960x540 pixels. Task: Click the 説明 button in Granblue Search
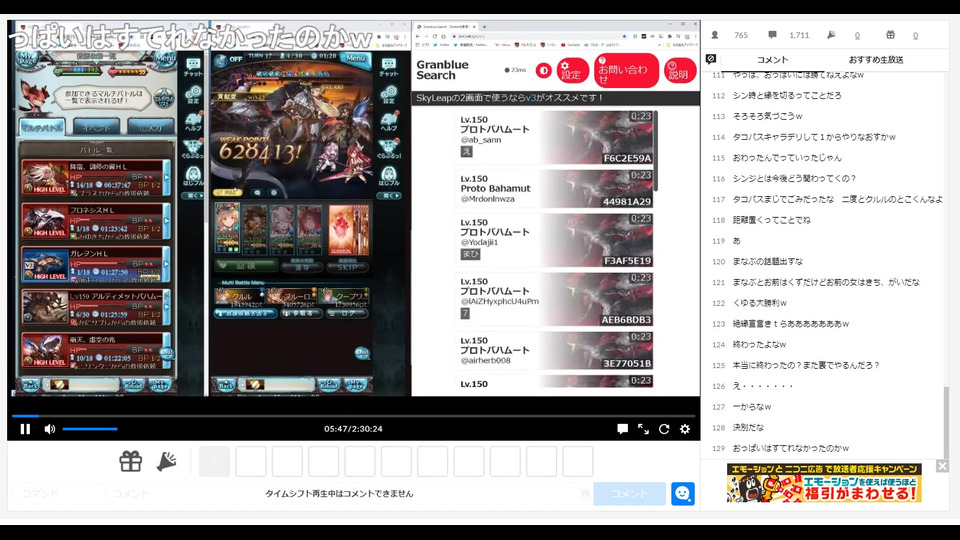coord(680,70)
